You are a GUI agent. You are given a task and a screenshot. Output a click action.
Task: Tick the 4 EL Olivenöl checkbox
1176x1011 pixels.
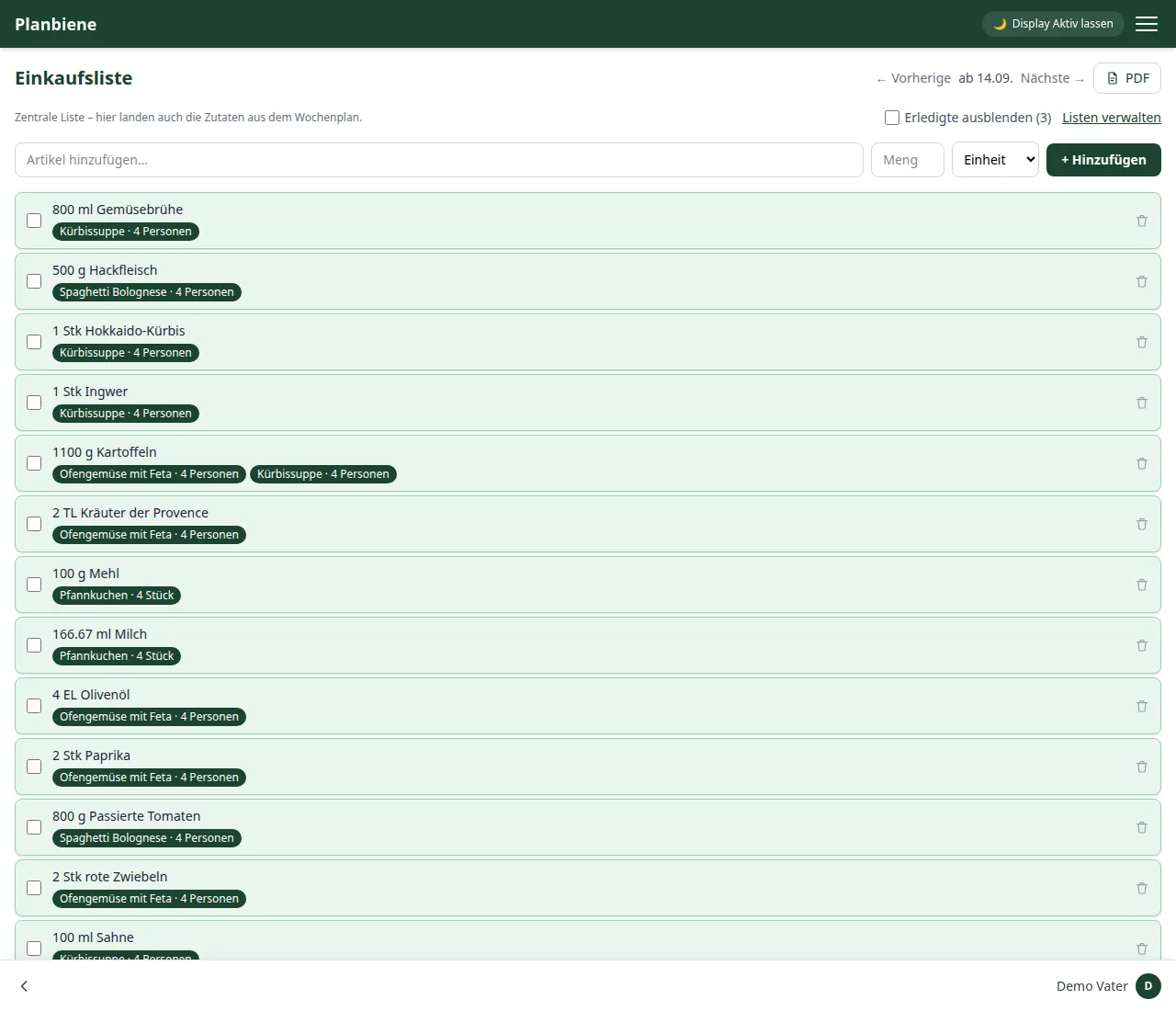click(x=34, y=706)
